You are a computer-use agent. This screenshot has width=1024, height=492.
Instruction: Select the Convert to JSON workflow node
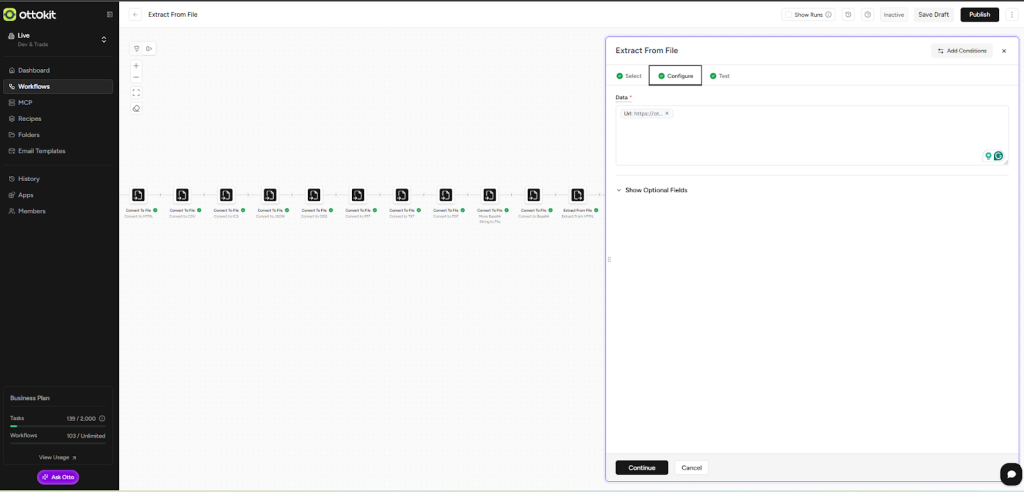click(x=270, y=195)
